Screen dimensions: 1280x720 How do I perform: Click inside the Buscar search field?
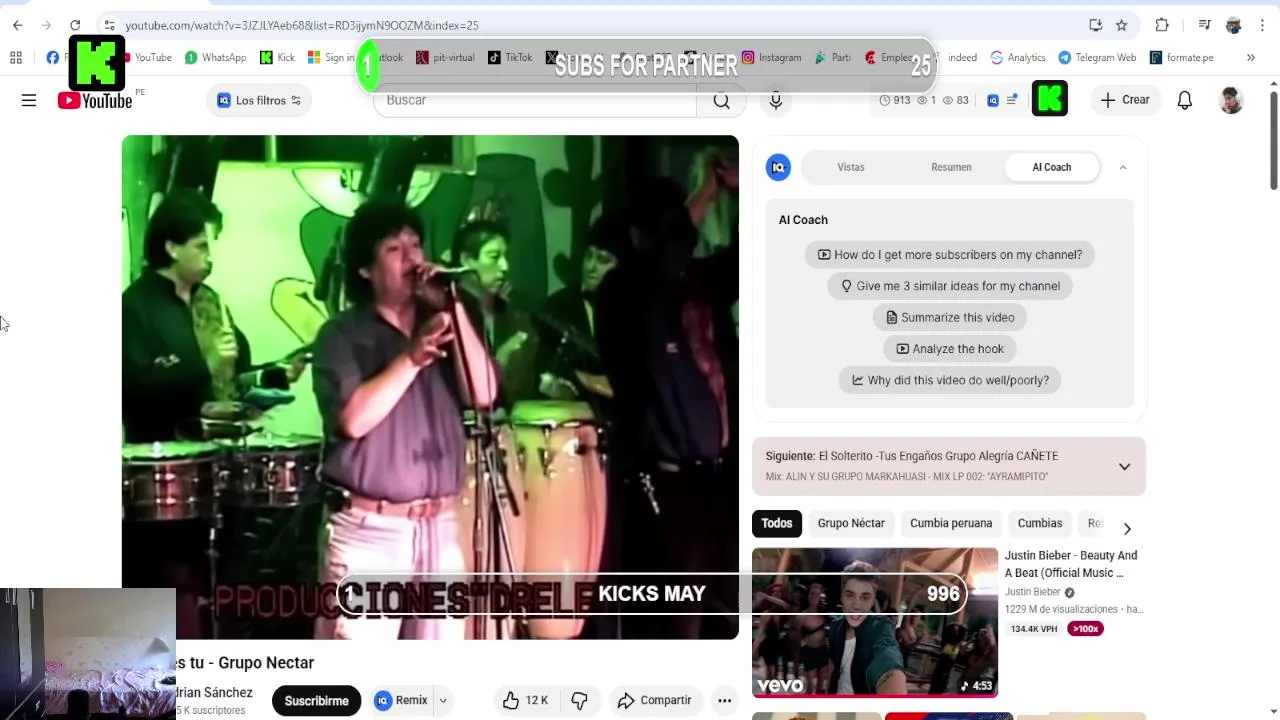pos(535,100)
